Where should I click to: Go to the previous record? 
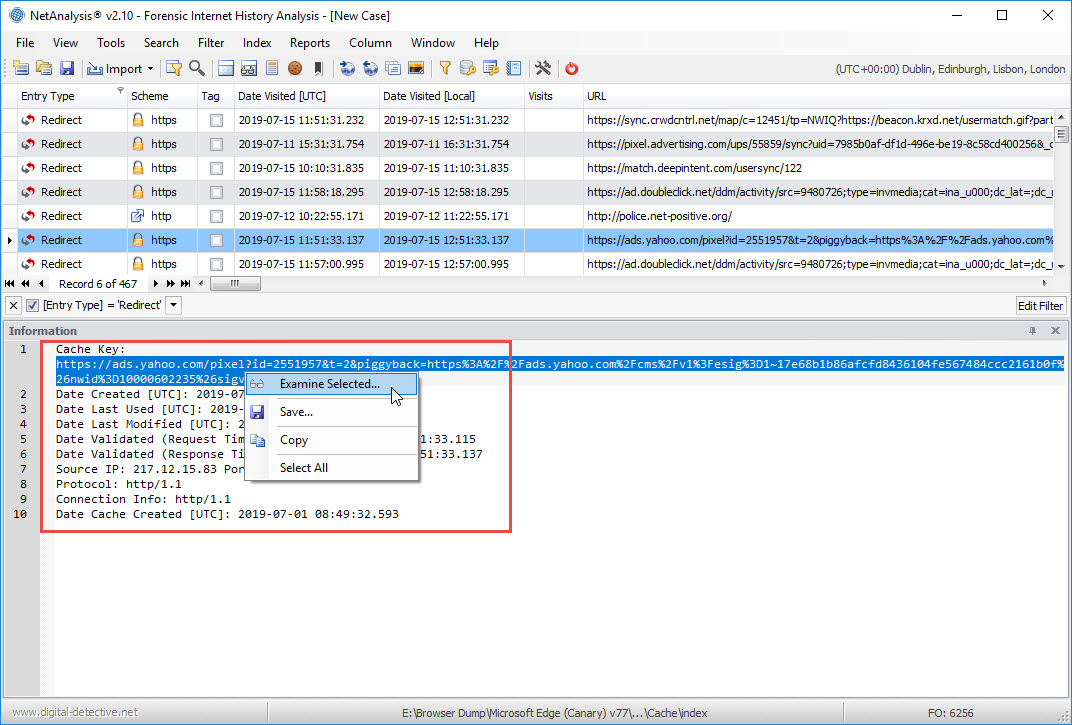pyautogui.click(x=41, y=283)
